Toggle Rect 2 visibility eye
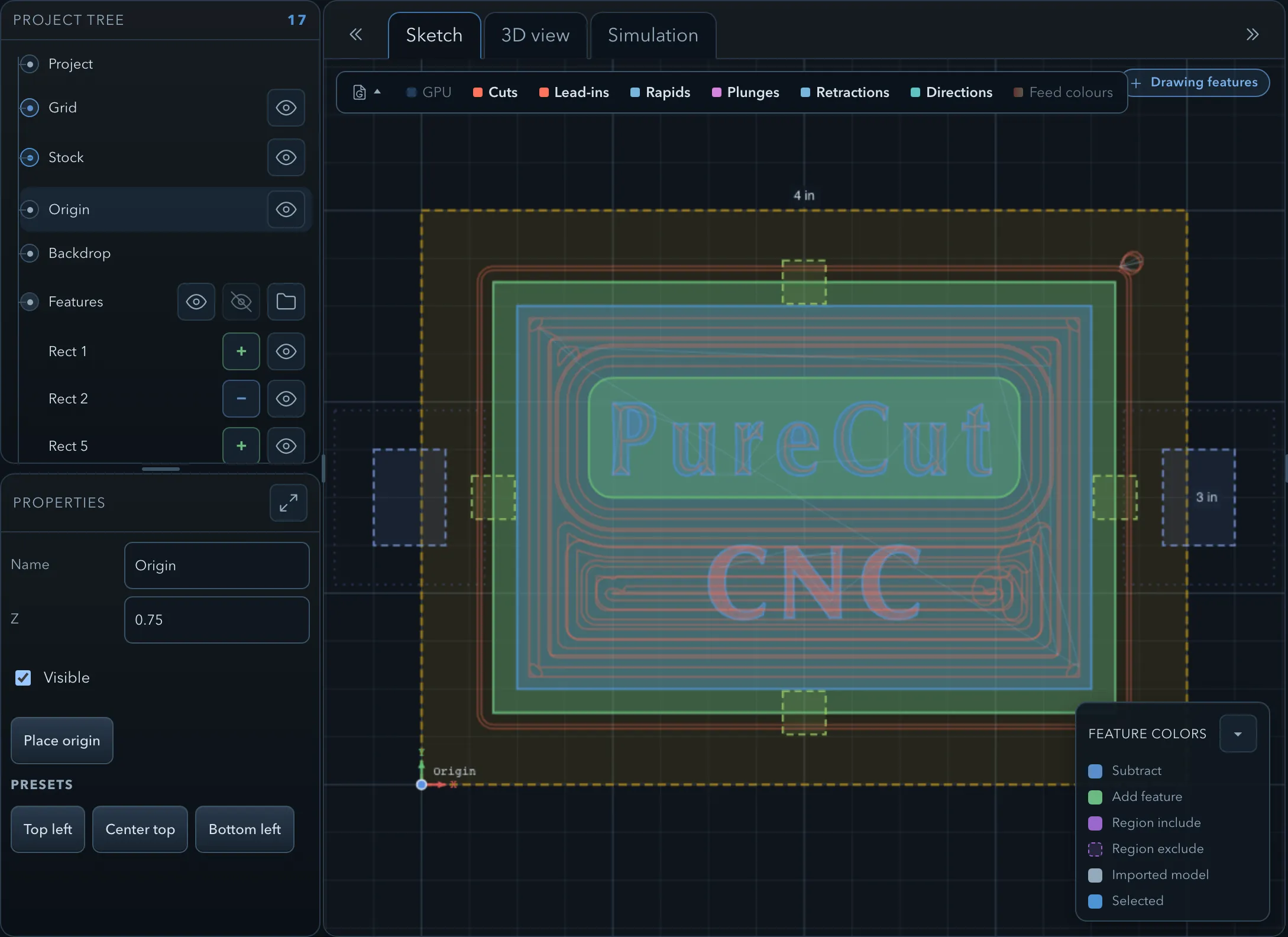The width and height of the screenshot is (1288, 937). point(286,399)
